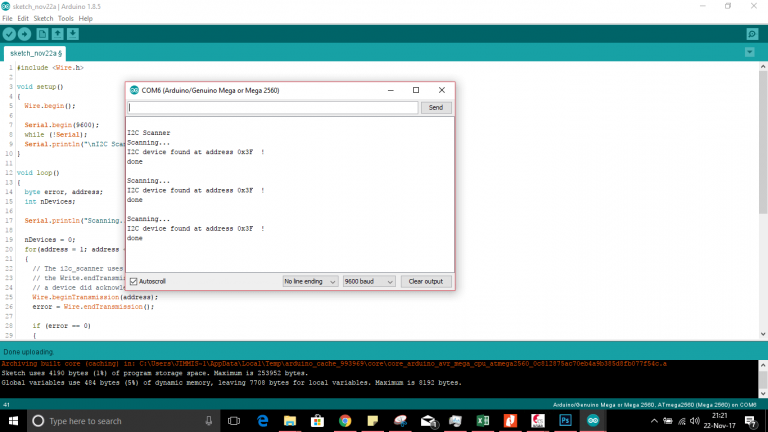Viewport: 768px width, 432px height.
Task: Click the red-and-white app icon beside Photoshop
Action: 538,421
